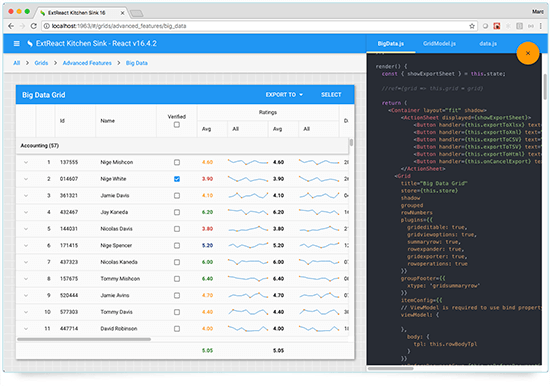Image resolution: width=550 pixels, height=386 pixels.
Task: Click the site info icon in address bar
Action: pyautogui.click(x=46, y=26)
